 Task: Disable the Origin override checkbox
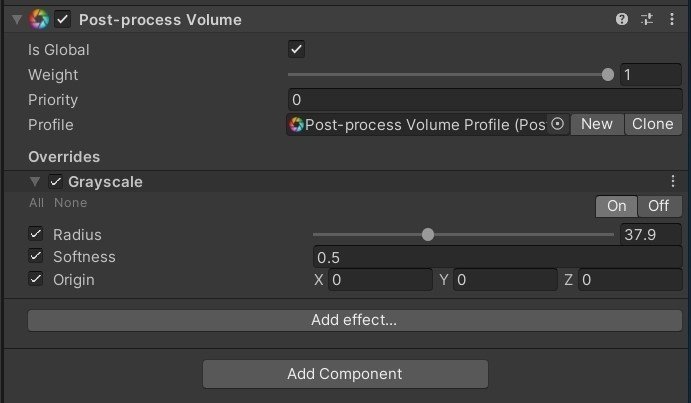[x=36, y=280]
